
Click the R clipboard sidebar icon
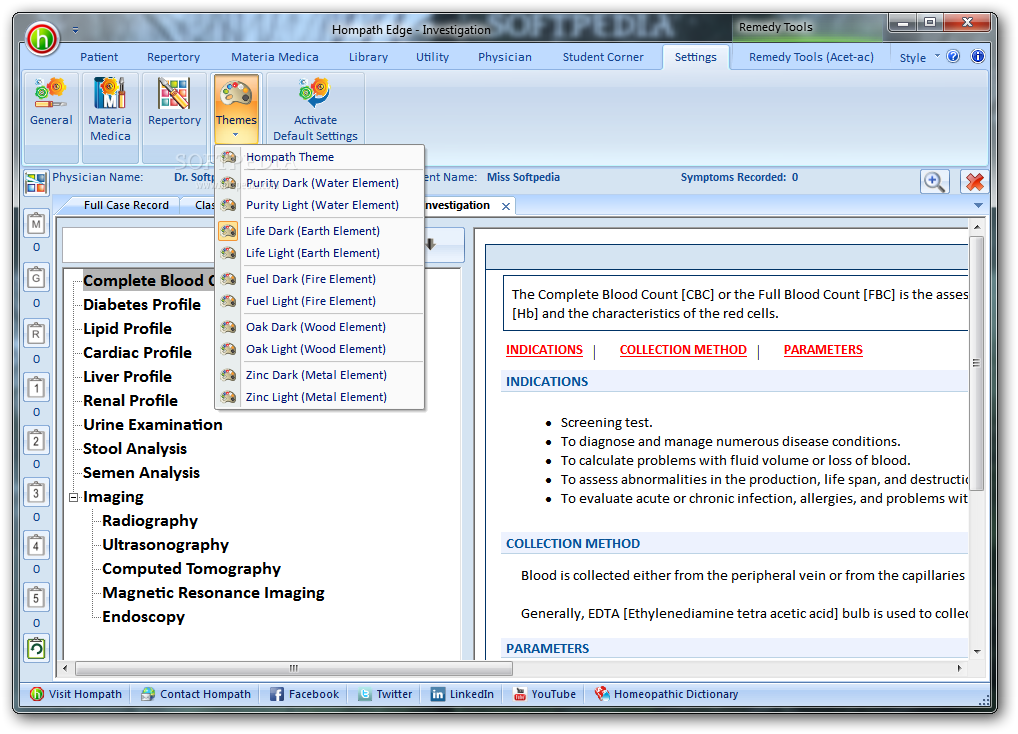(x=36, y=334)
